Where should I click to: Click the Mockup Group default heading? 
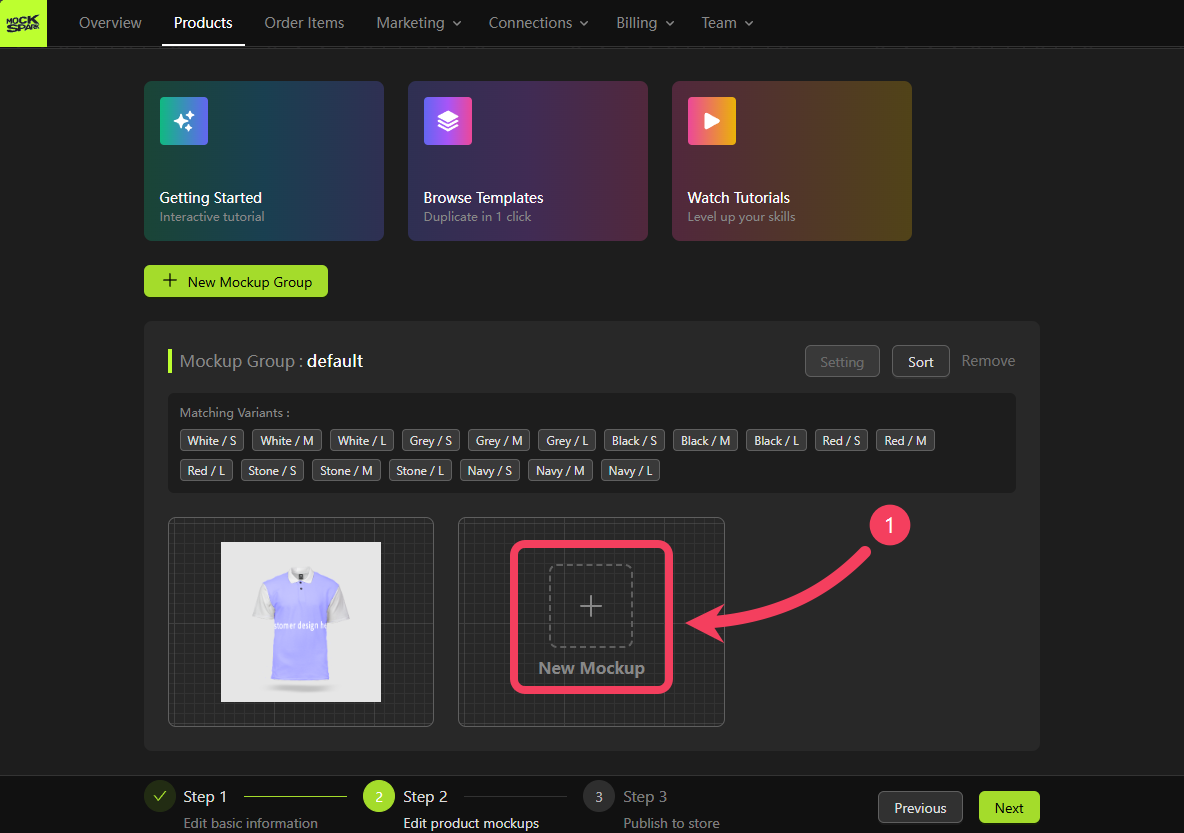coord(271,361)
